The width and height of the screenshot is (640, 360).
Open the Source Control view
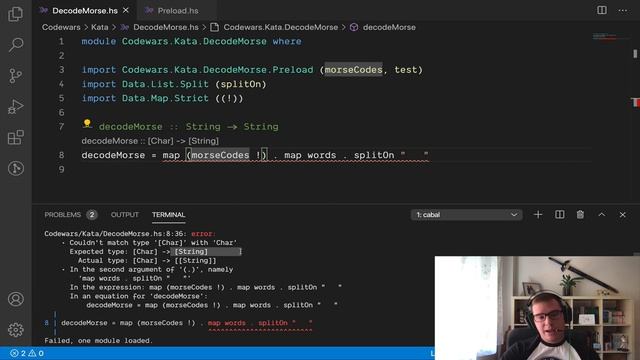[16, 76]
